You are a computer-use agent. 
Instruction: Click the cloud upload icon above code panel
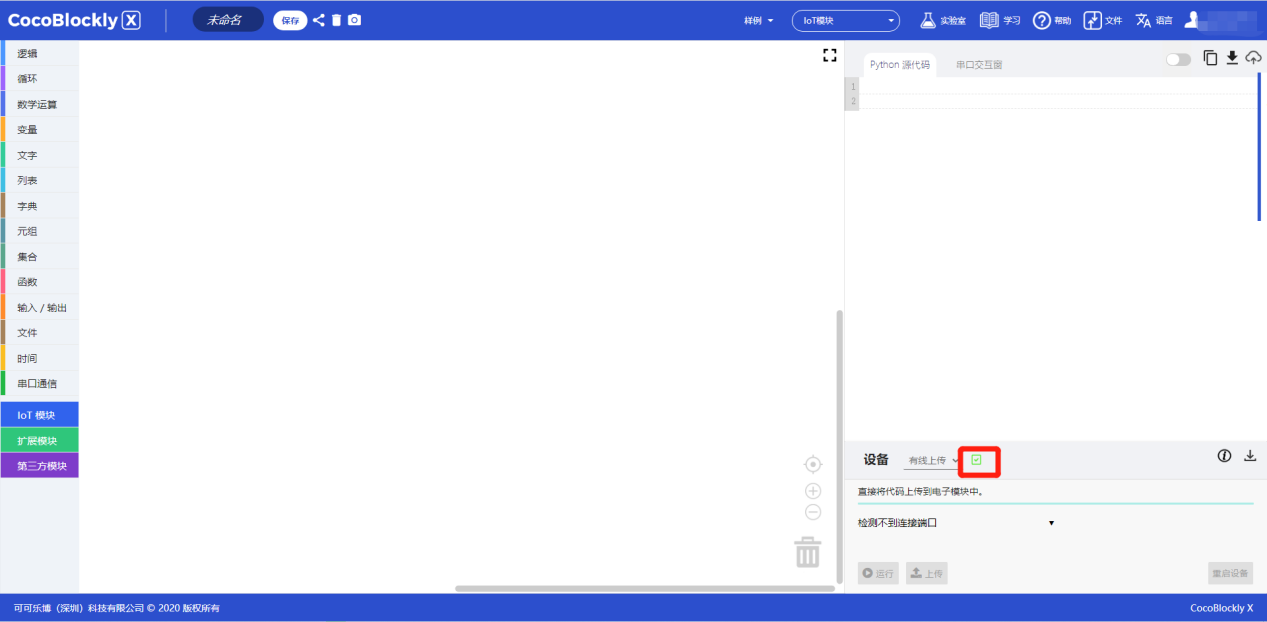pos(1253,58)
